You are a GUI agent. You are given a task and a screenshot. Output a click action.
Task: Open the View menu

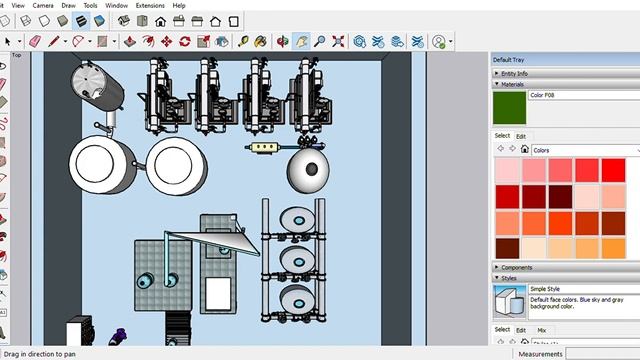(18, 5)
